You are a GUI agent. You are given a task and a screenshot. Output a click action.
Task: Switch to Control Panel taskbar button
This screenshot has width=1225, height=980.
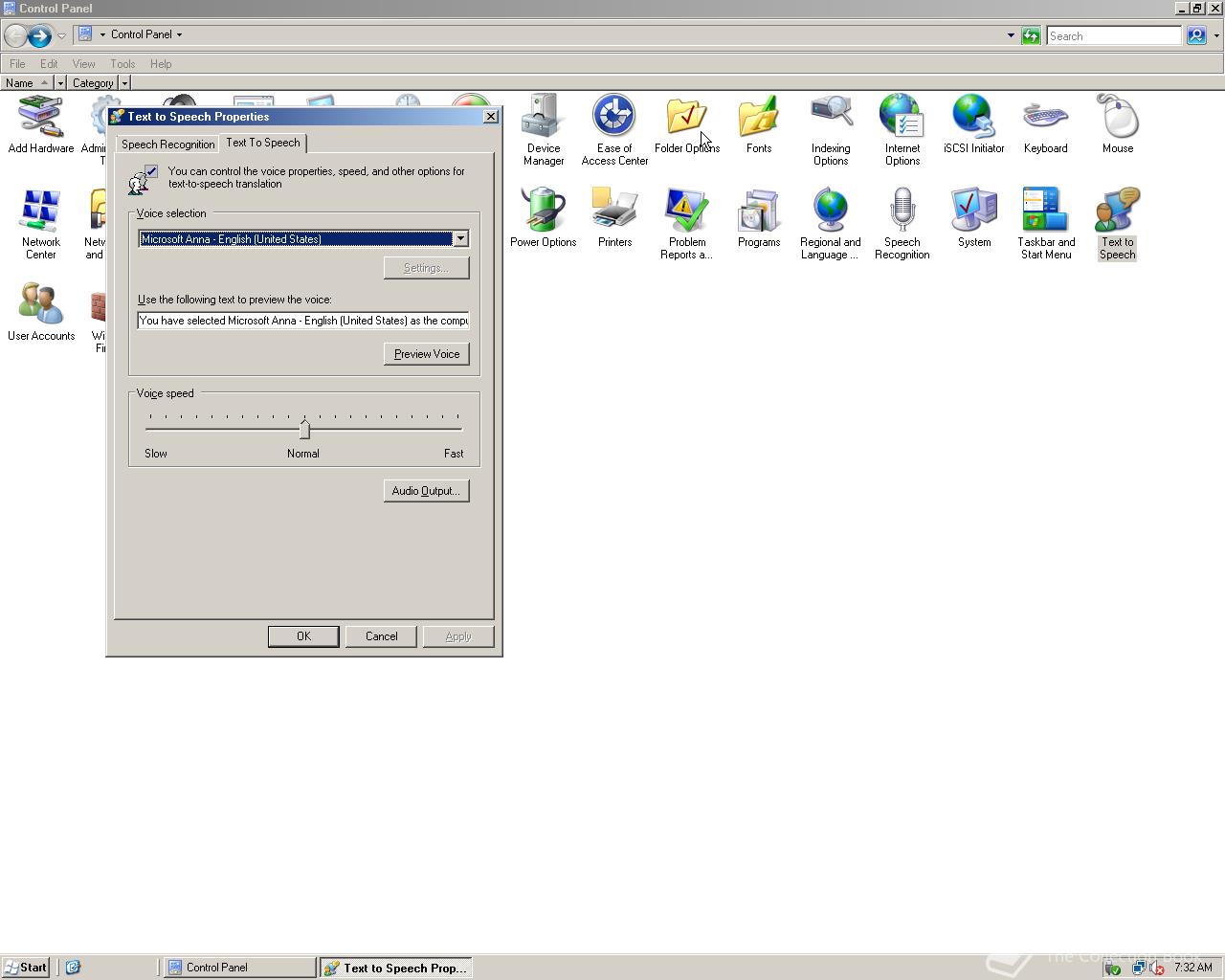tap(239, 968)
